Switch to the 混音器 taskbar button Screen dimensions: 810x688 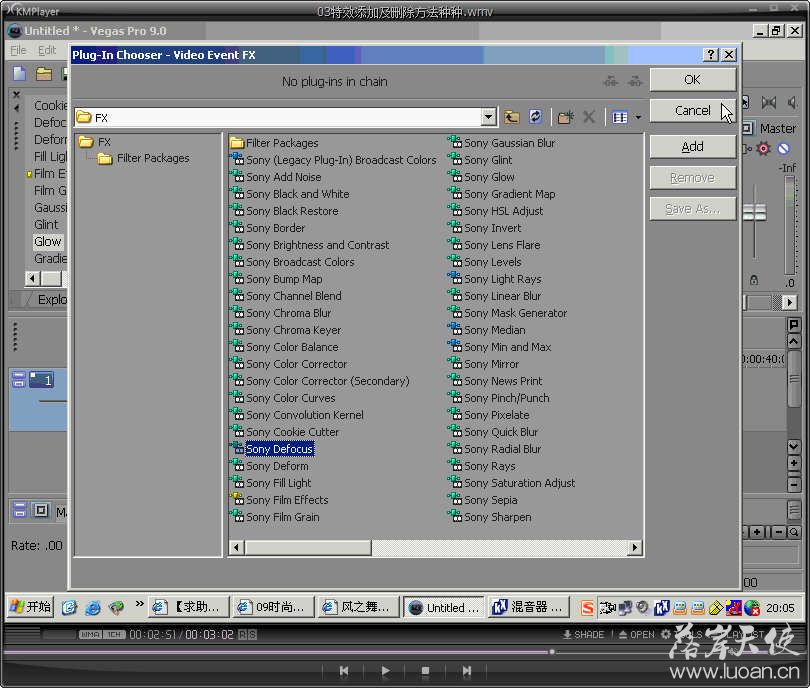(528, 607)
